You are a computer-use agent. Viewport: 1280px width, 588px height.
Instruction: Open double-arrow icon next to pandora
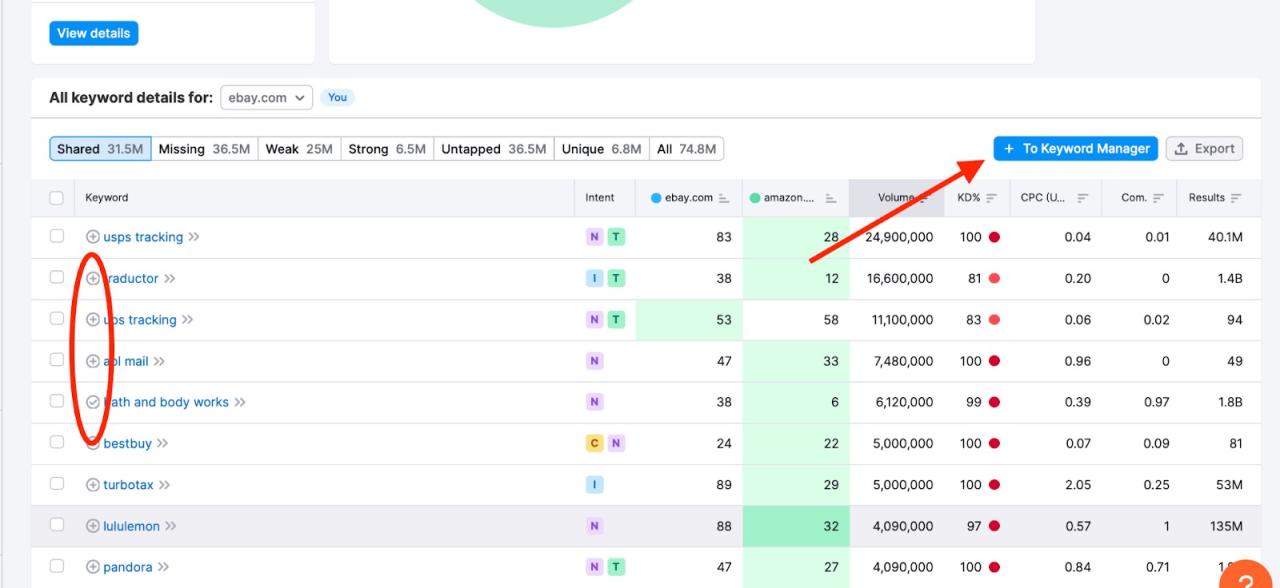pyautogui.click(x=163, y=567)
